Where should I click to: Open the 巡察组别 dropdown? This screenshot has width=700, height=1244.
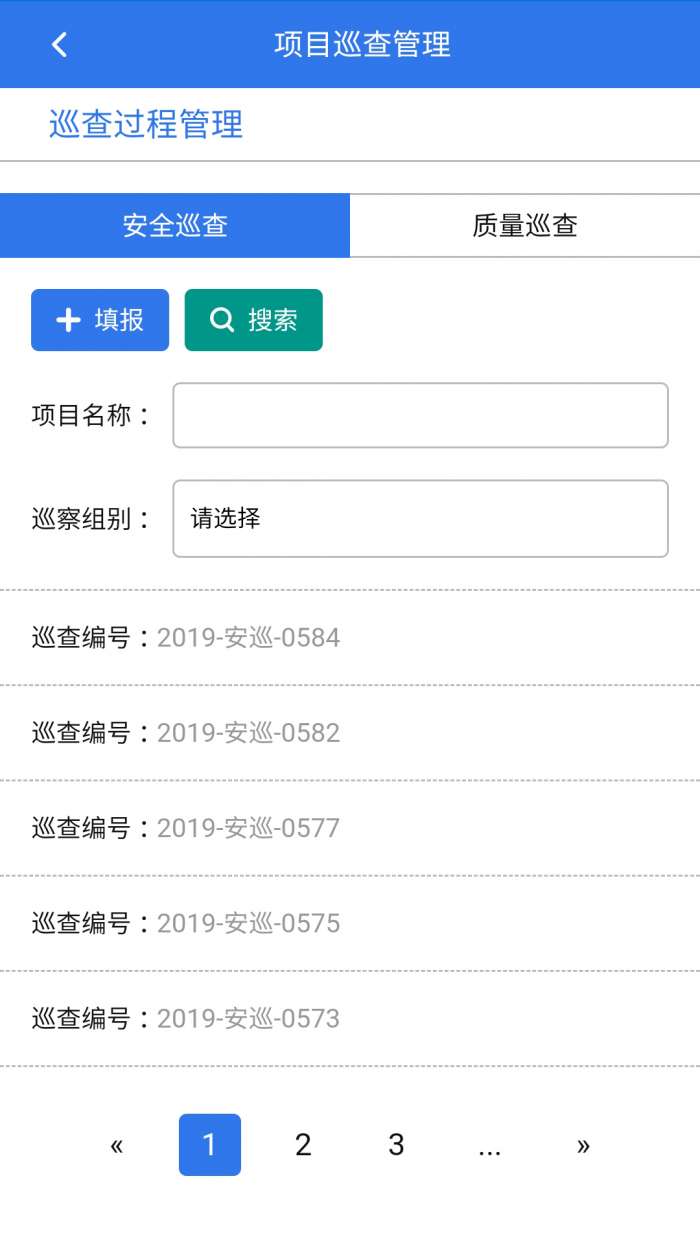420,518
